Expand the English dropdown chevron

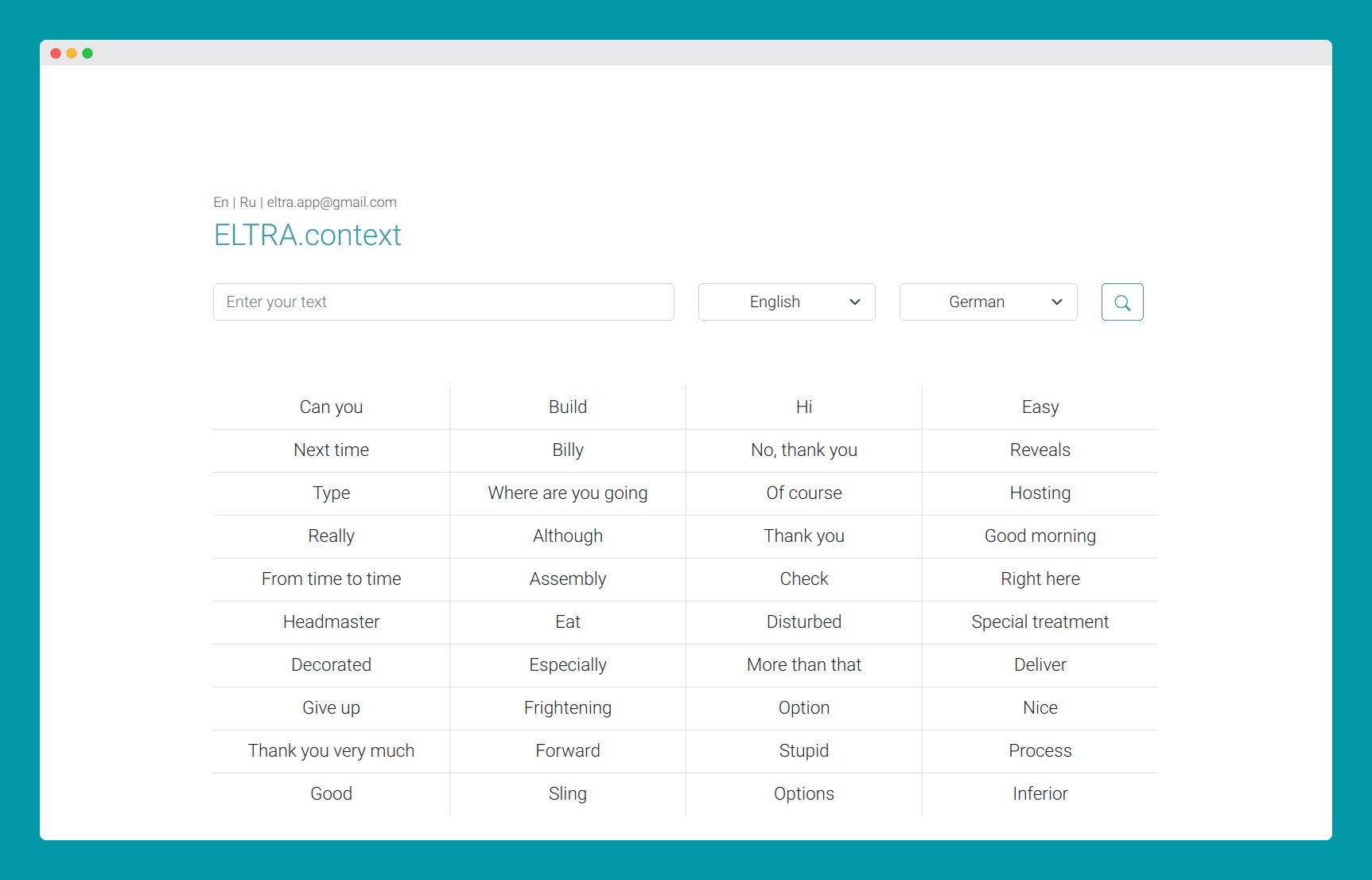(855, 302)
